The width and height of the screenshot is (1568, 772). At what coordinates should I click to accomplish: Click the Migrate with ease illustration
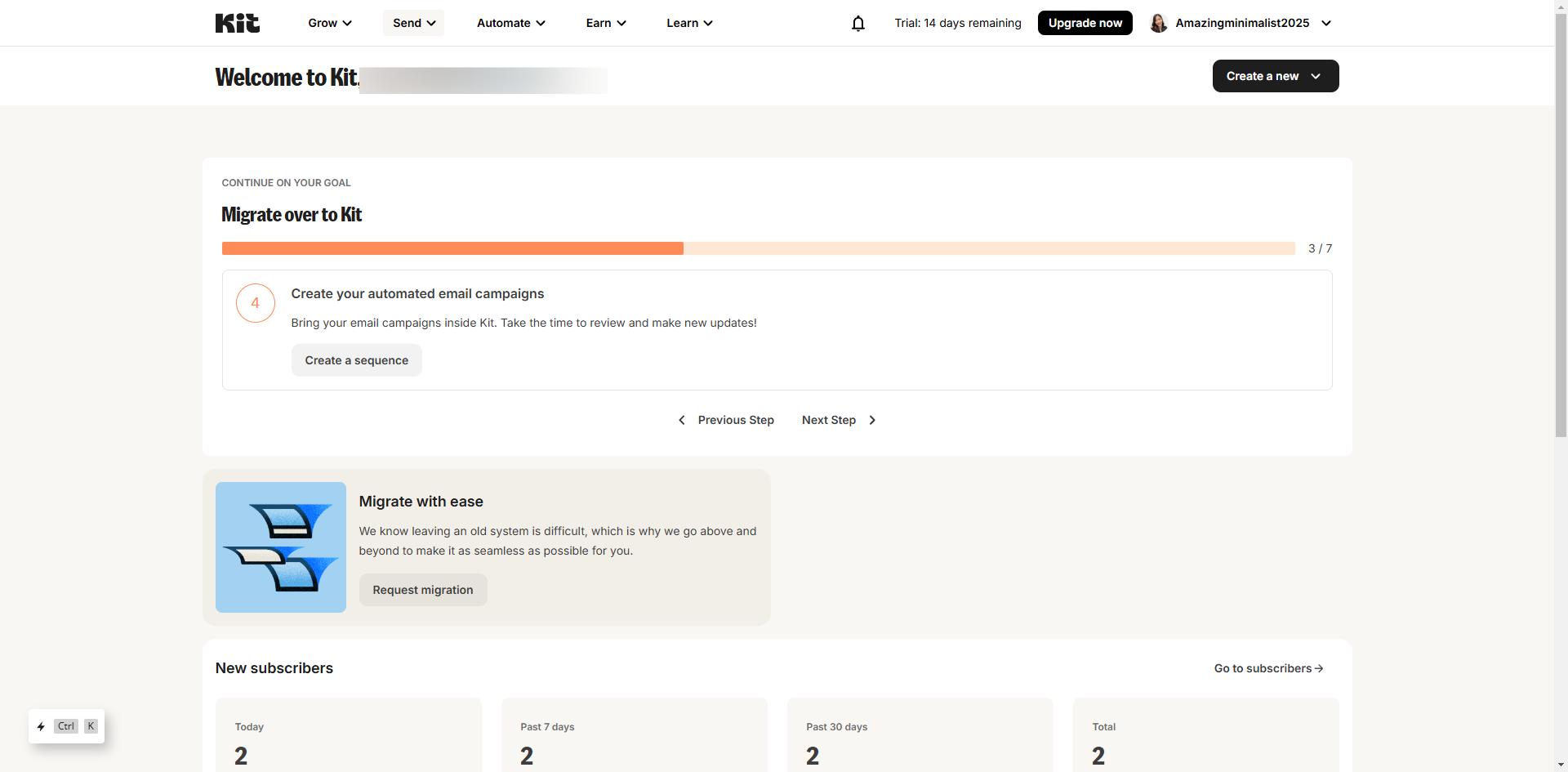[281, 547]
